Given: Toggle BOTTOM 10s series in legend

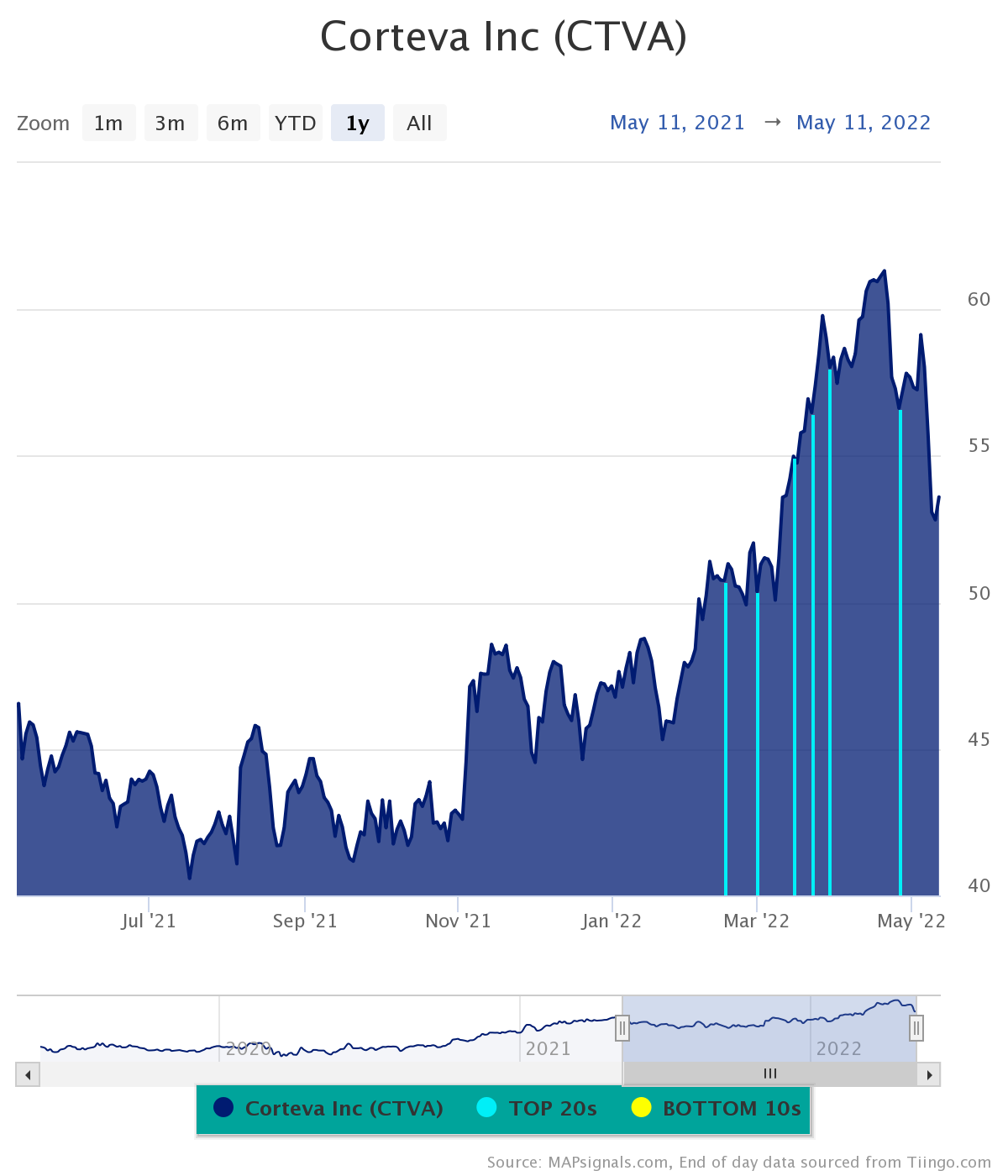Looking at the screenshot, I should (716, 1109).
